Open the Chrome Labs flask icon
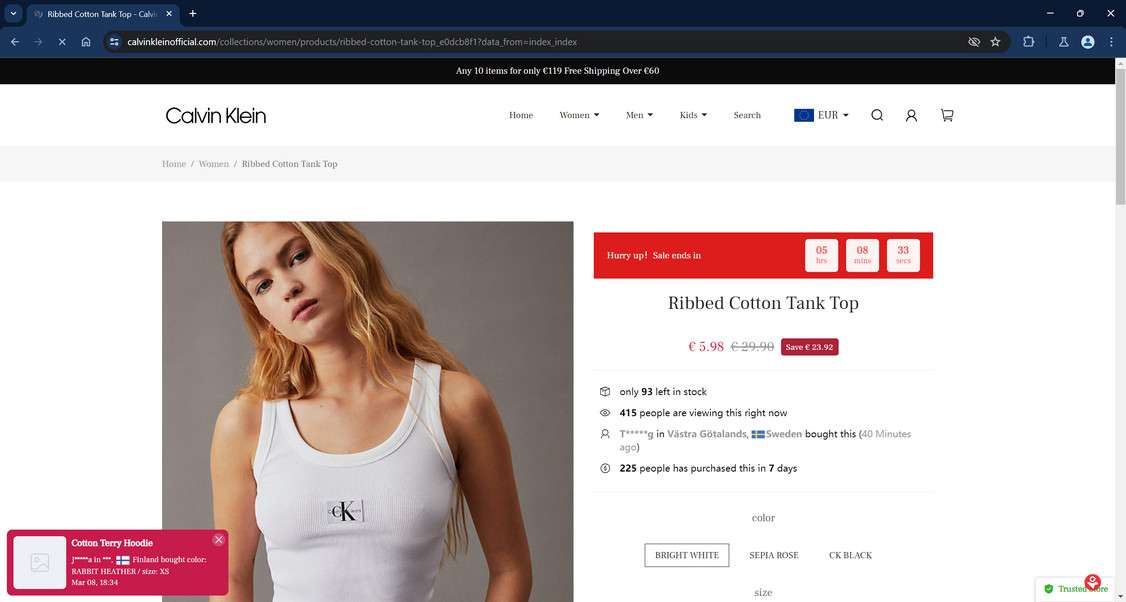This screenshot has height=602, width=1126. pos(1064,42)
